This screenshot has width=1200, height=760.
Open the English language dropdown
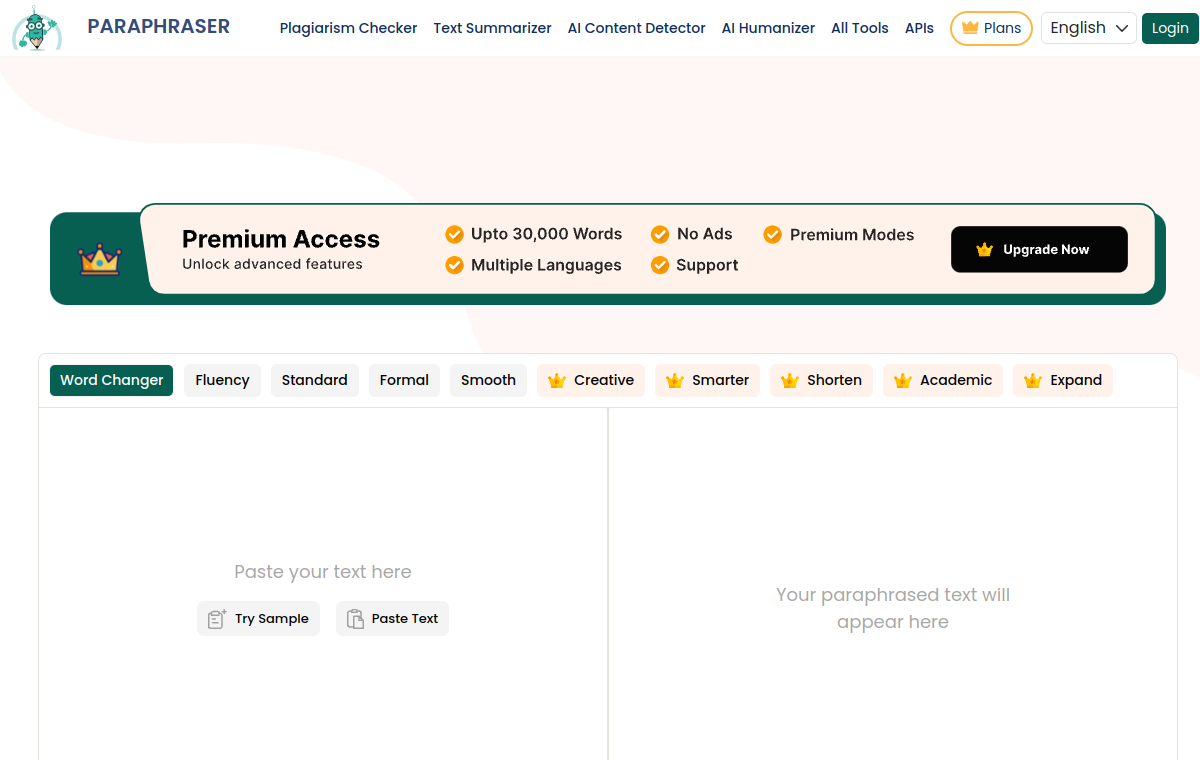(x=1089, y=28)
